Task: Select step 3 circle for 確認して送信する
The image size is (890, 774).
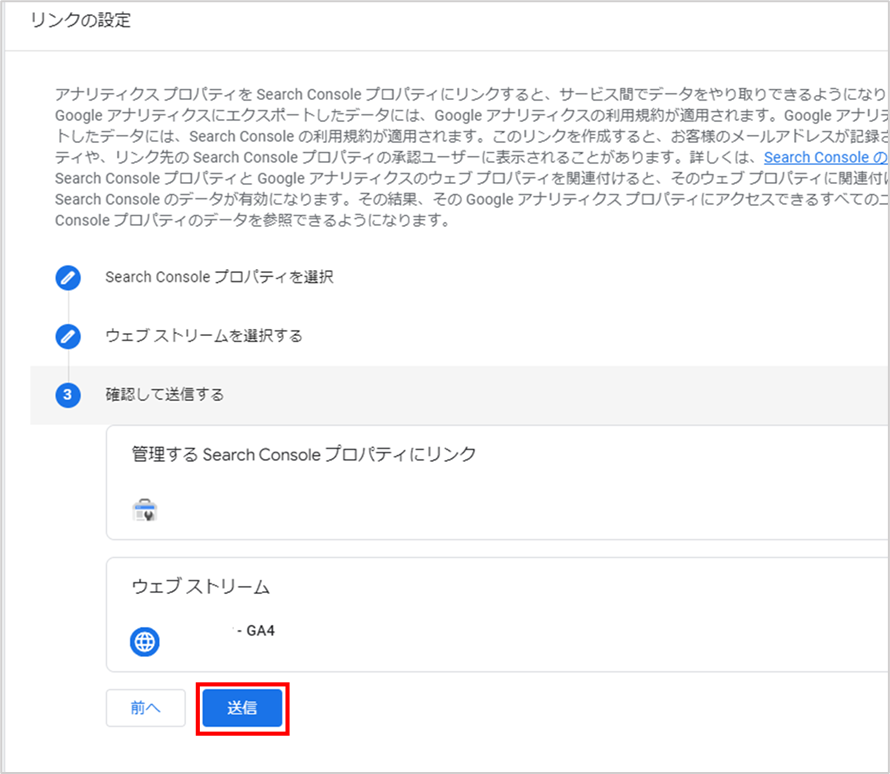Action: (68, 395)
